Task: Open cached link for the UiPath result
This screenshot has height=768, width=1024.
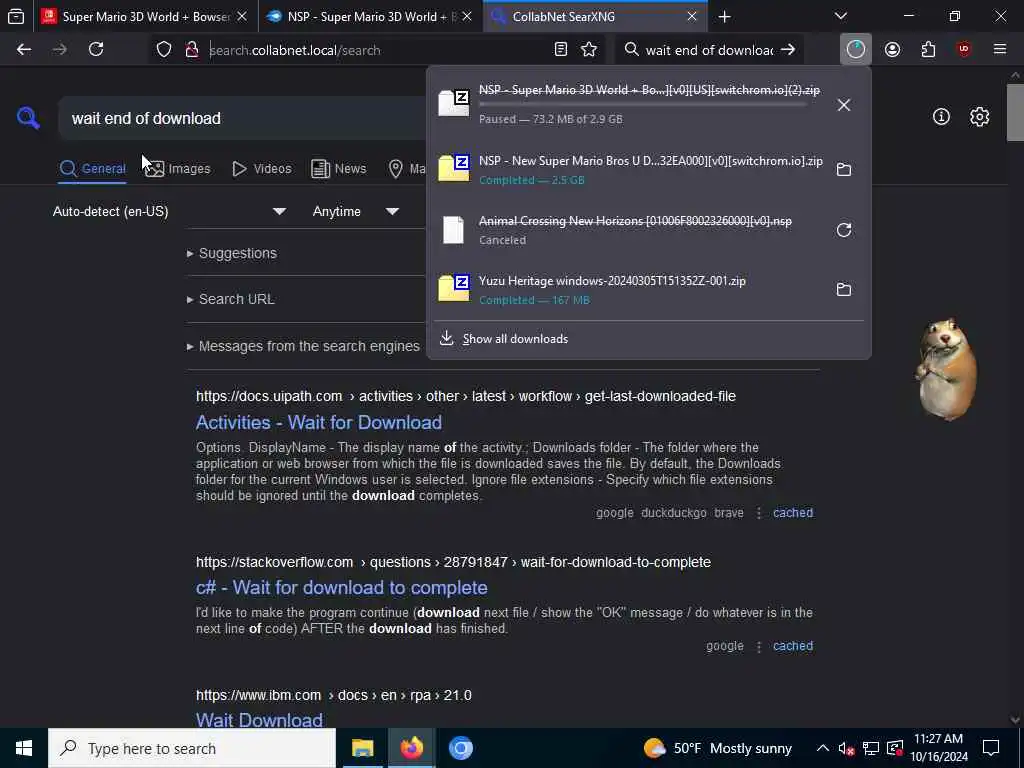Action: 793,513
